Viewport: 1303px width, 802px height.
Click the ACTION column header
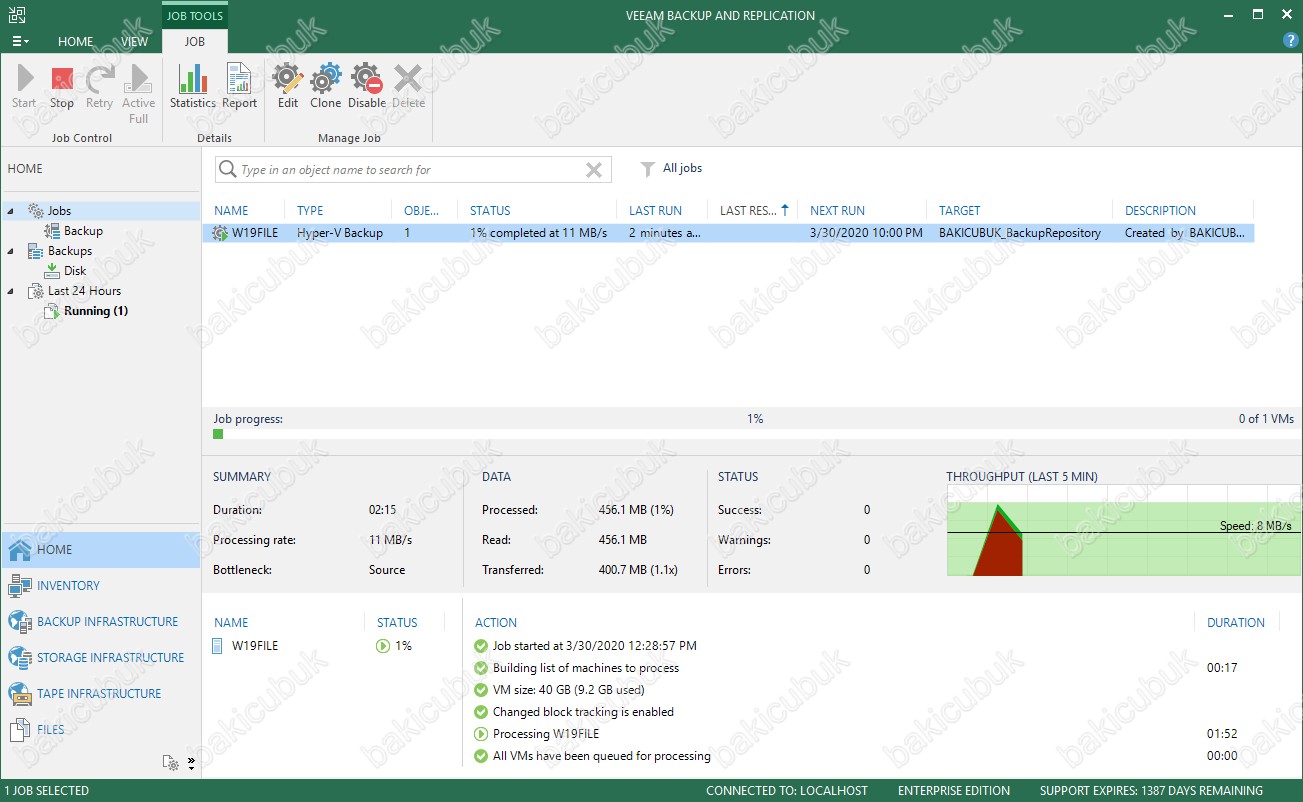tap(496, 622)
